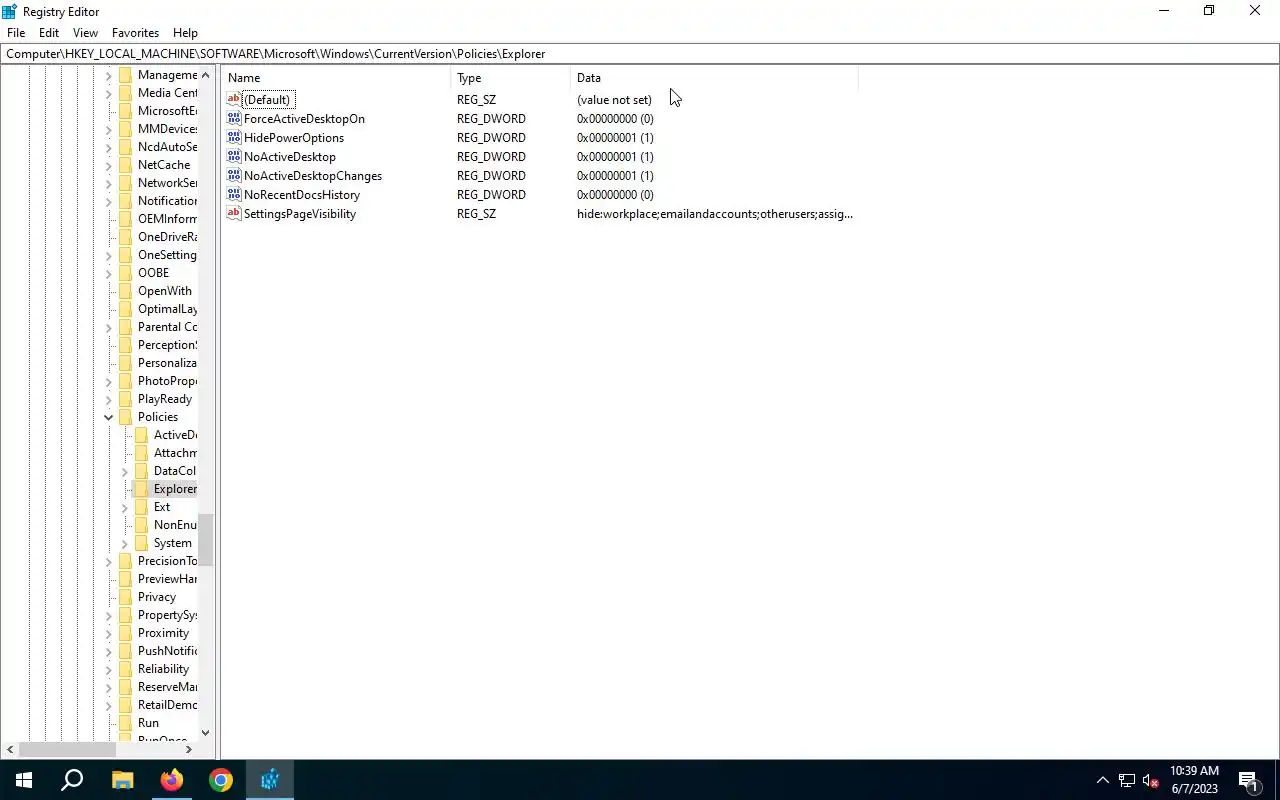This screenshot has width=1280, height=800.
Task: Click the OOBE key folder icon
Action: pos(125,273)
